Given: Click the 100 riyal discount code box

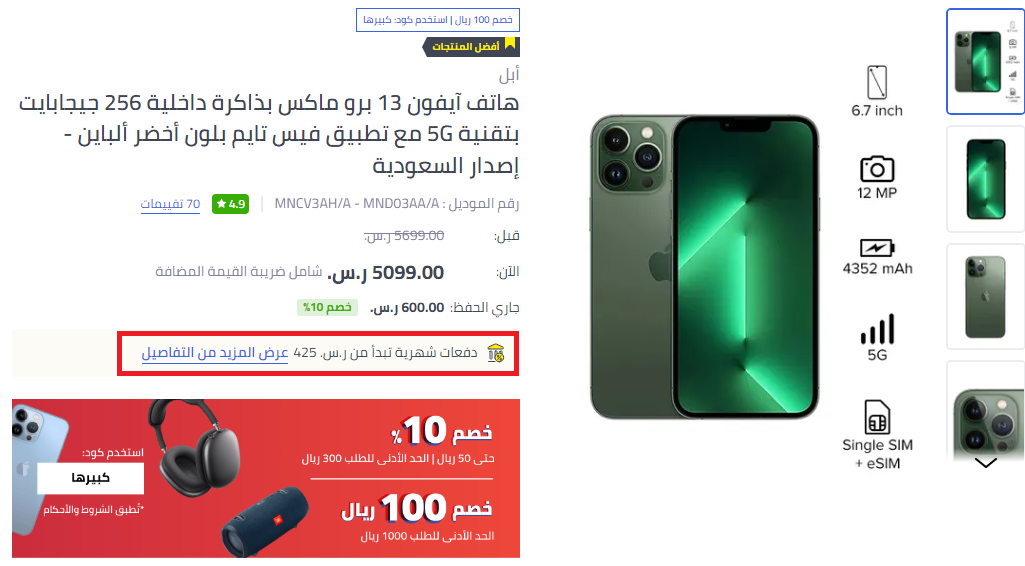Looking at the screenshot, I should point(438,20).
